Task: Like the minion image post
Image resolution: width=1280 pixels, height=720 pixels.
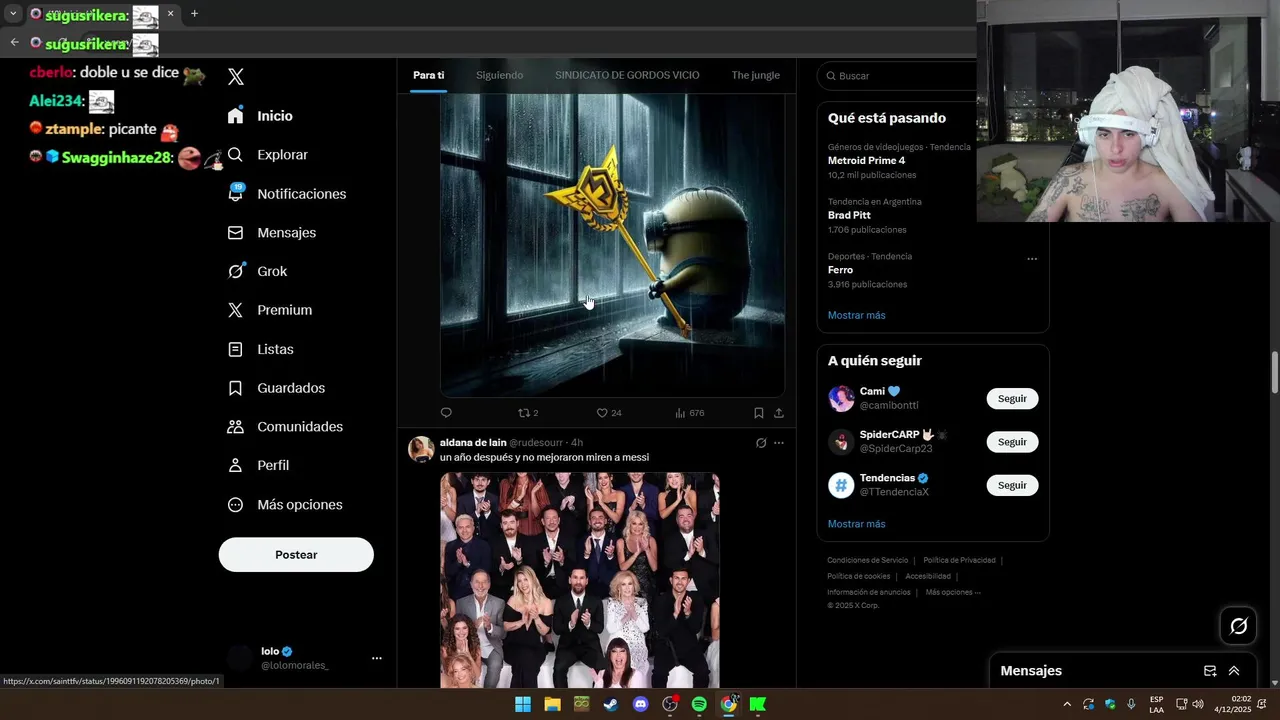Action: click(609, 413)
